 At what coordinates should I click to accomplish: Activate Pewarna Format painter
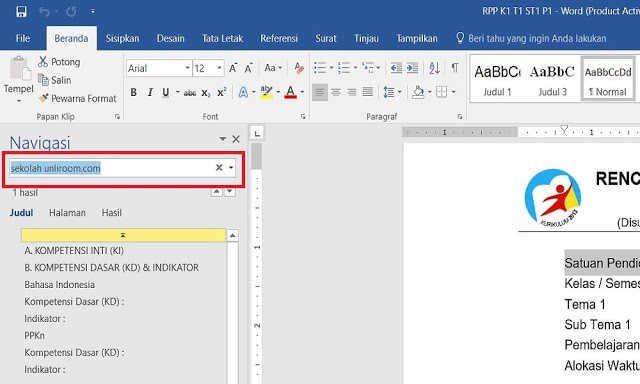coord(78,98)
